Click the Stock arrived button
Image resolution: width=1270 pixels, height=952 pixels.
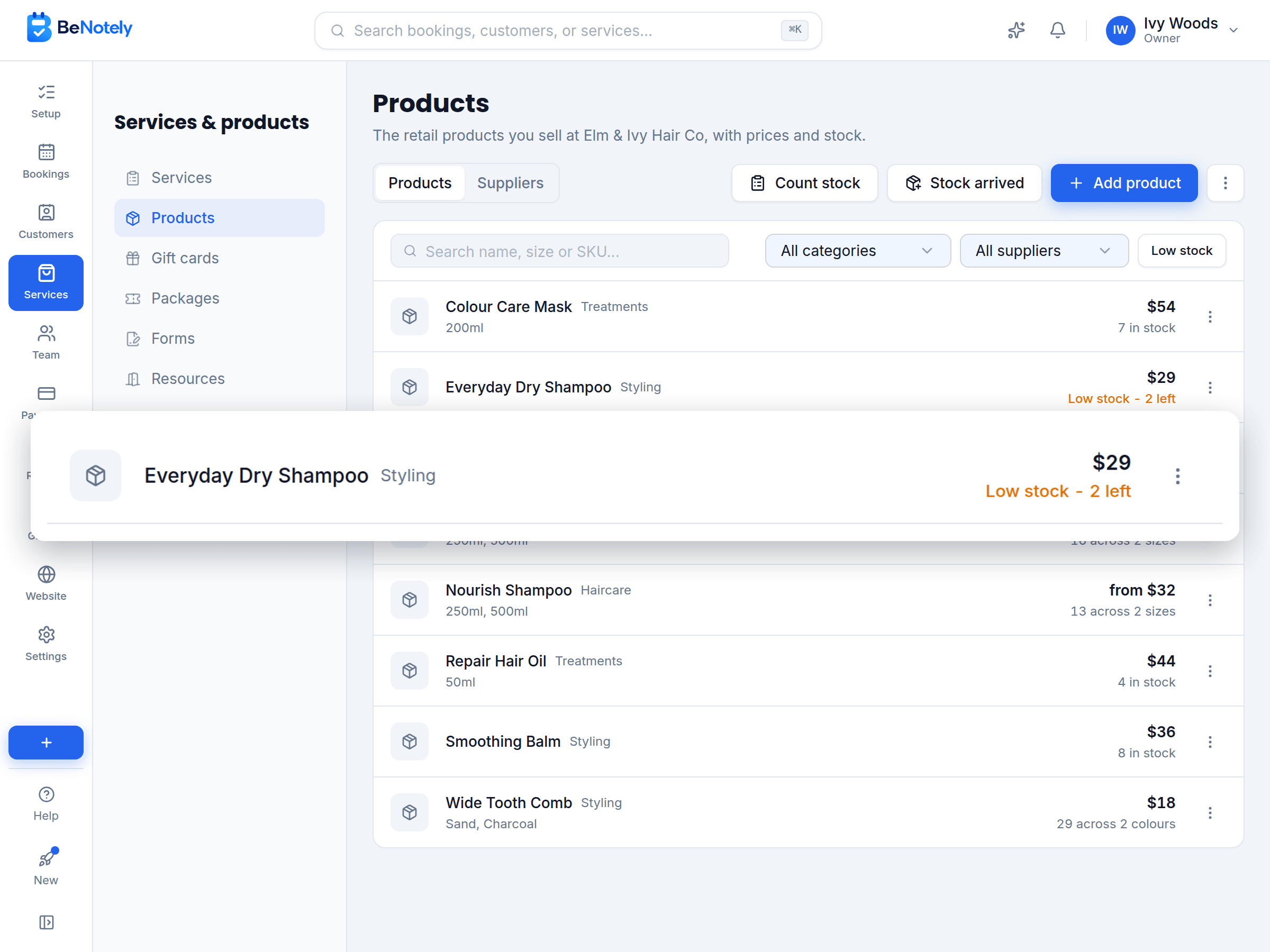point(964,183)
